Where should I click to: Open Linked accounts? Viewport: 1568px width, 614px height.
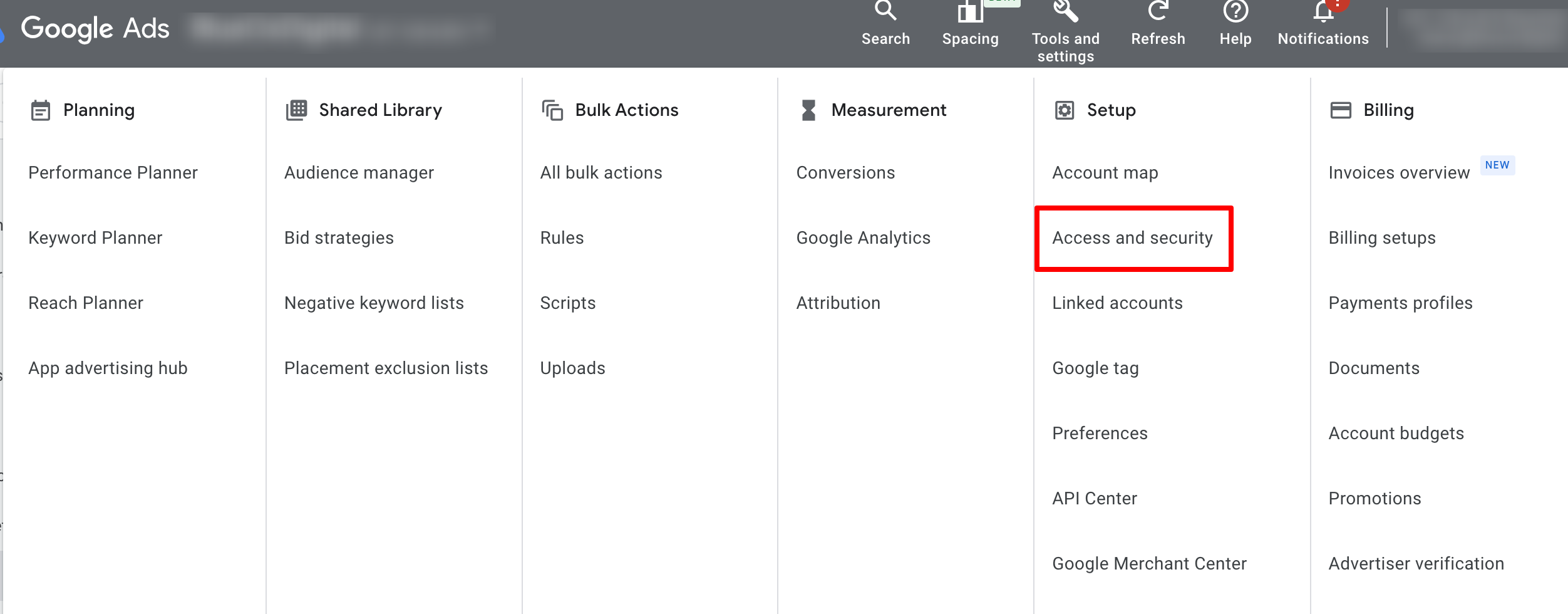[1117, 303]
